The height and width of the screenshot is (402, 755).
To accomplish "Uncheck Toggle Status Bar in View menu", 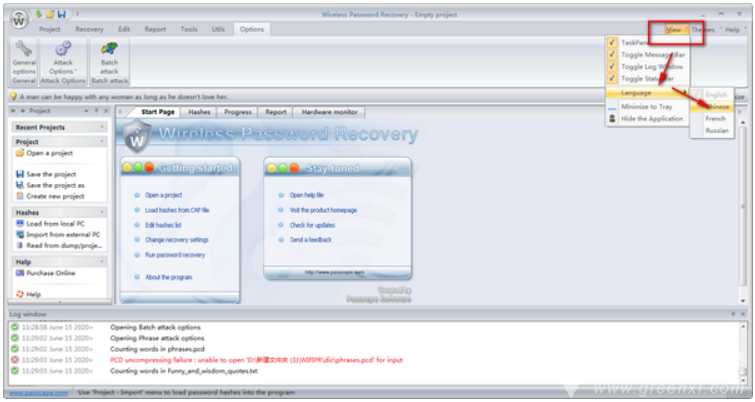I will coord(612,78).
